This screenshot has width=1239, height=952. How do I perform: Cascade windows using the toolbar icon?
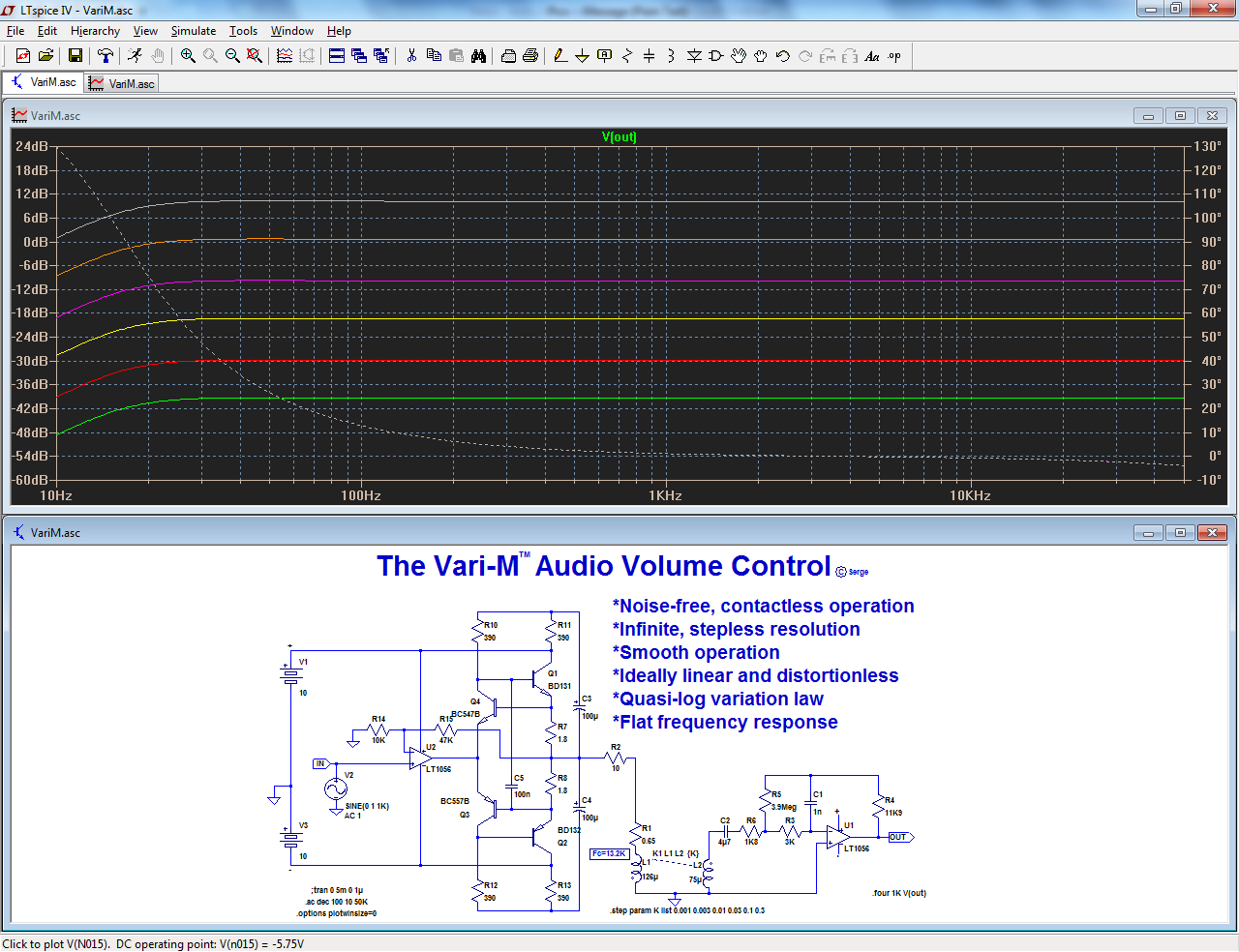coord(359,56)
